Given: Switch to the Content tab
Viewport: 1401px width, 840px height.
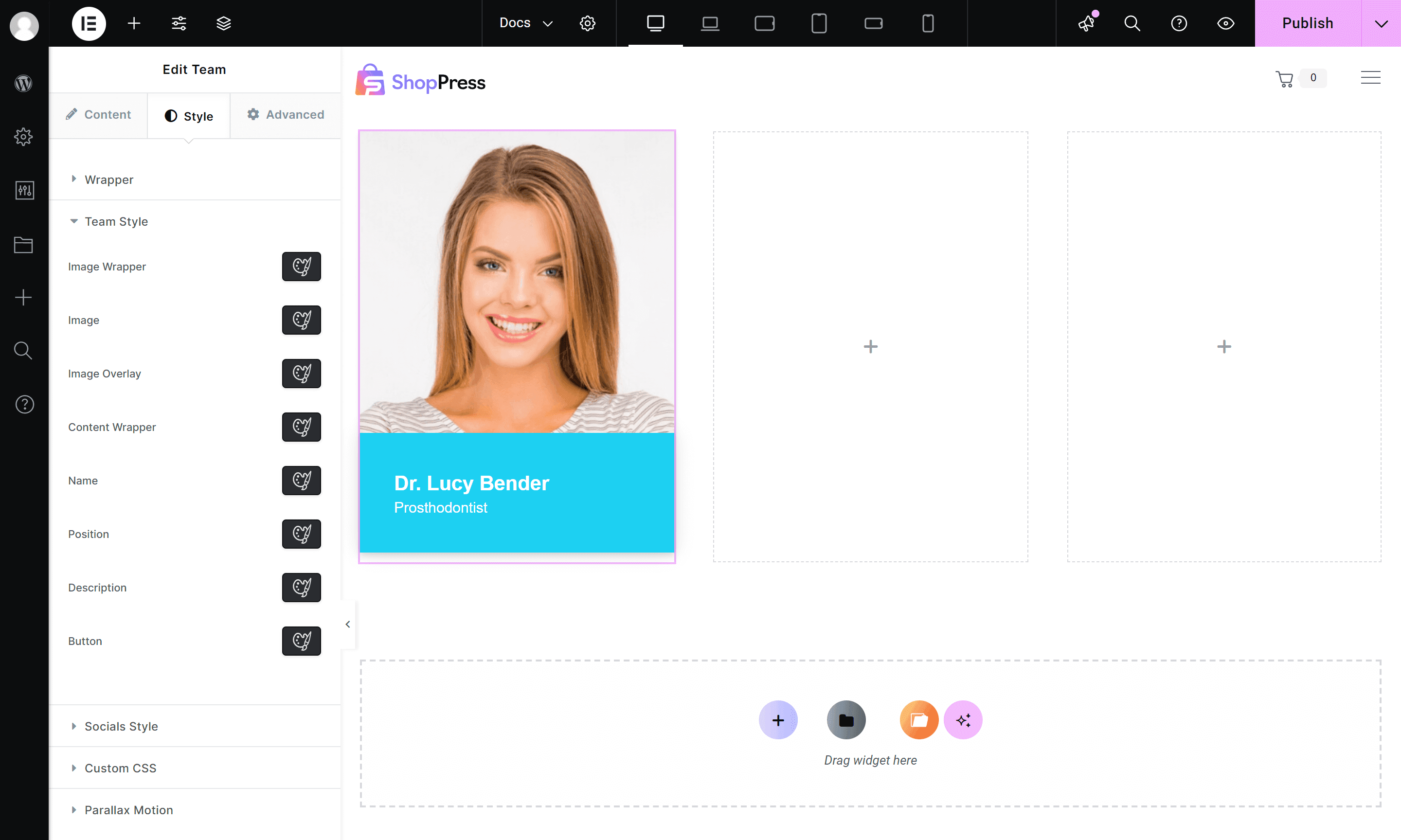Looking at the screenshot, I should [98, 115].
